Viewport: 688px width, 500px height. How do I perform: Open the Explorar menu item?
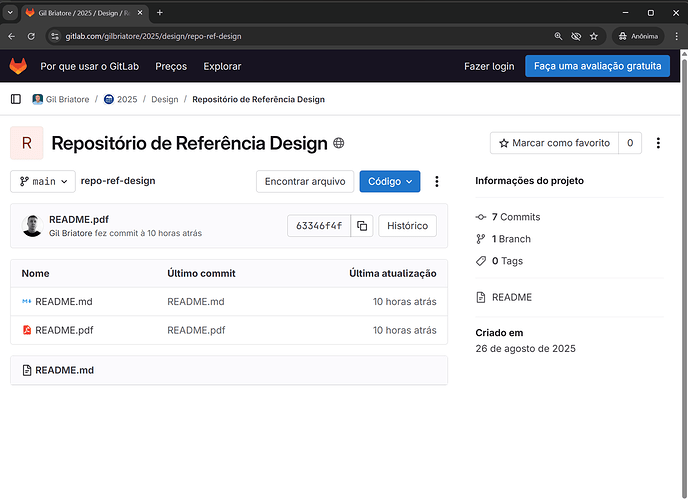(222, 66)
